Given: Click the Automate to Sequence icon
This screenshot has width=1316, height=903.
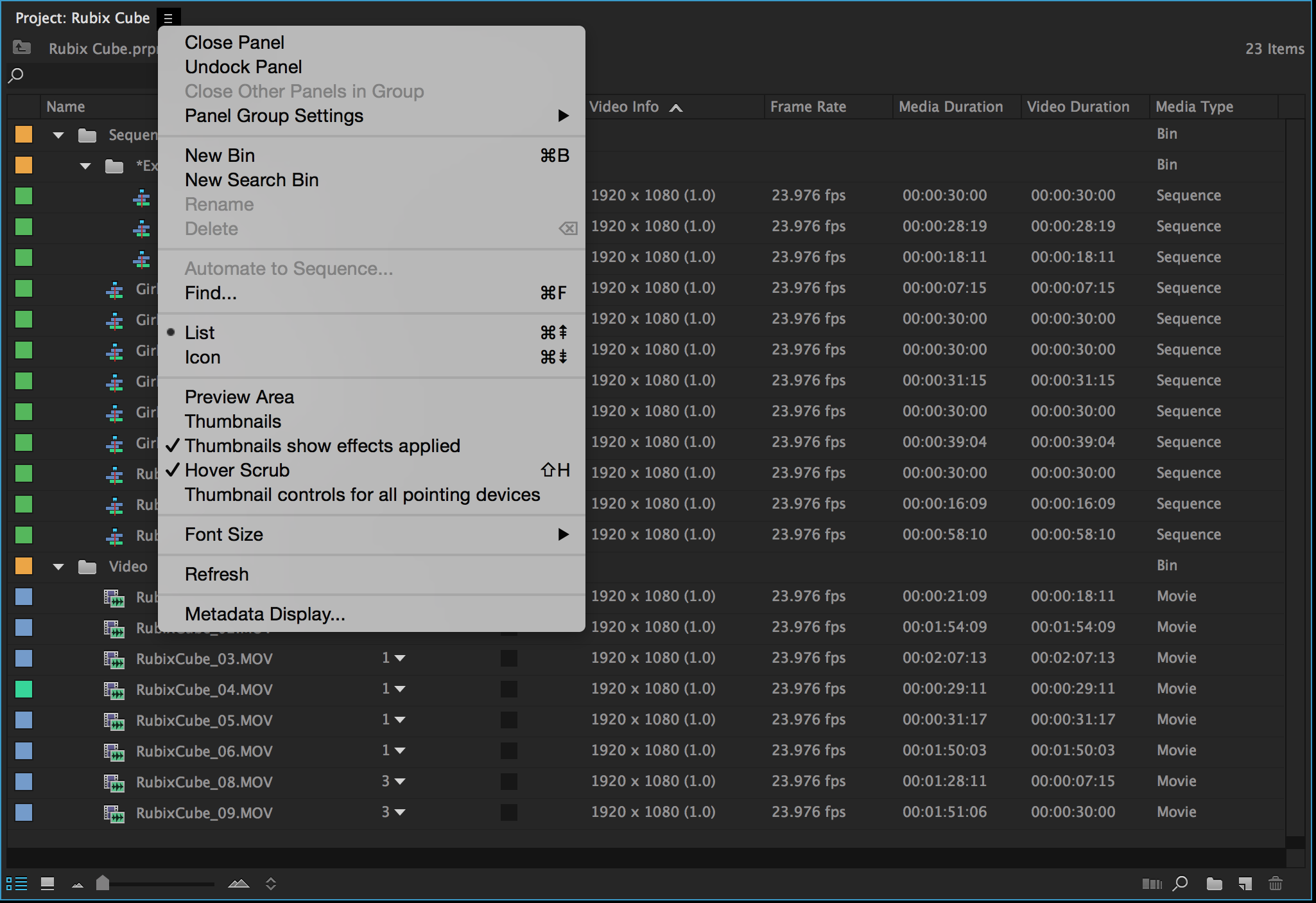Looking at the screenshot, I should tap(1152, 884).
